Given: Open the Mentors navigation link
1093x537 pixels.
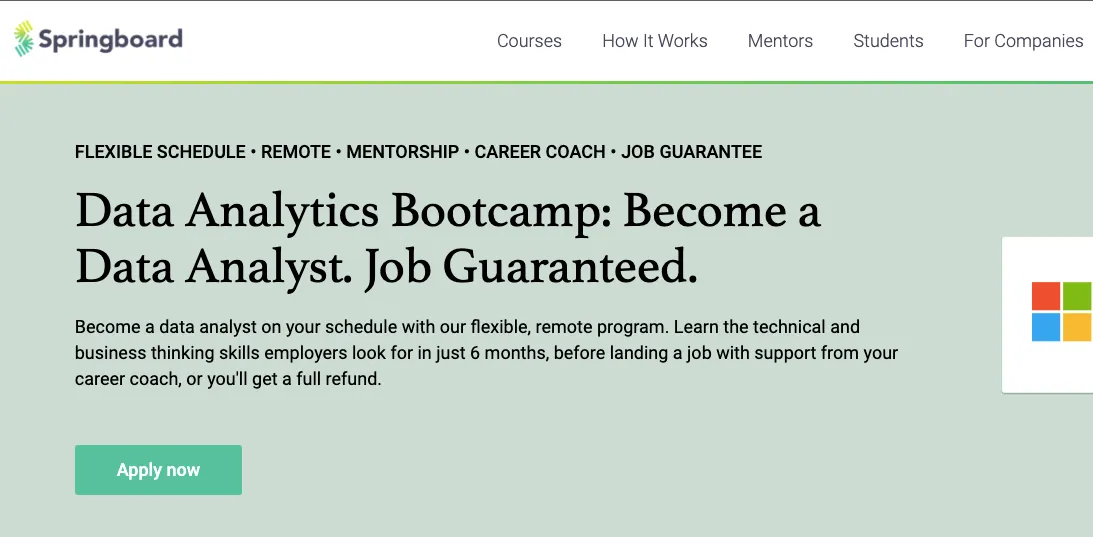Looking at the screenshot, I should [780, 41].
